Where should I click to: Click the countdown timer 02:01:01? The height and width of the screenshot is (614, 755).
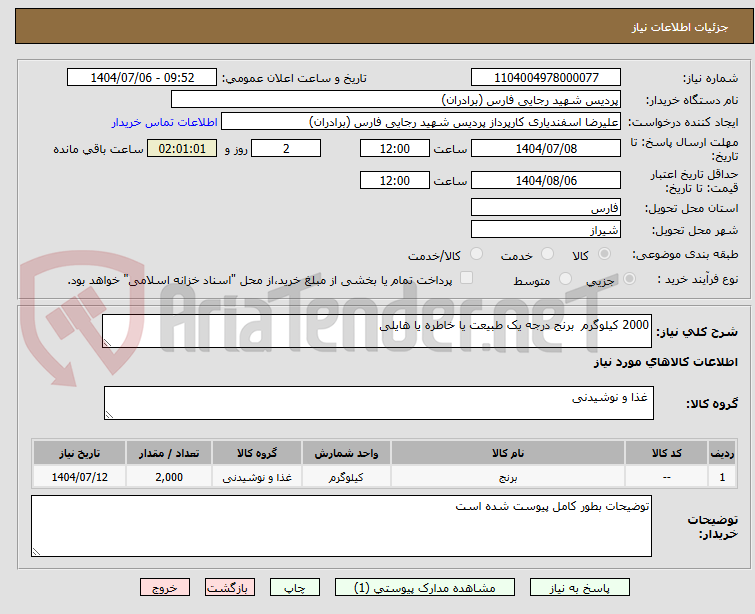point(182,148)
